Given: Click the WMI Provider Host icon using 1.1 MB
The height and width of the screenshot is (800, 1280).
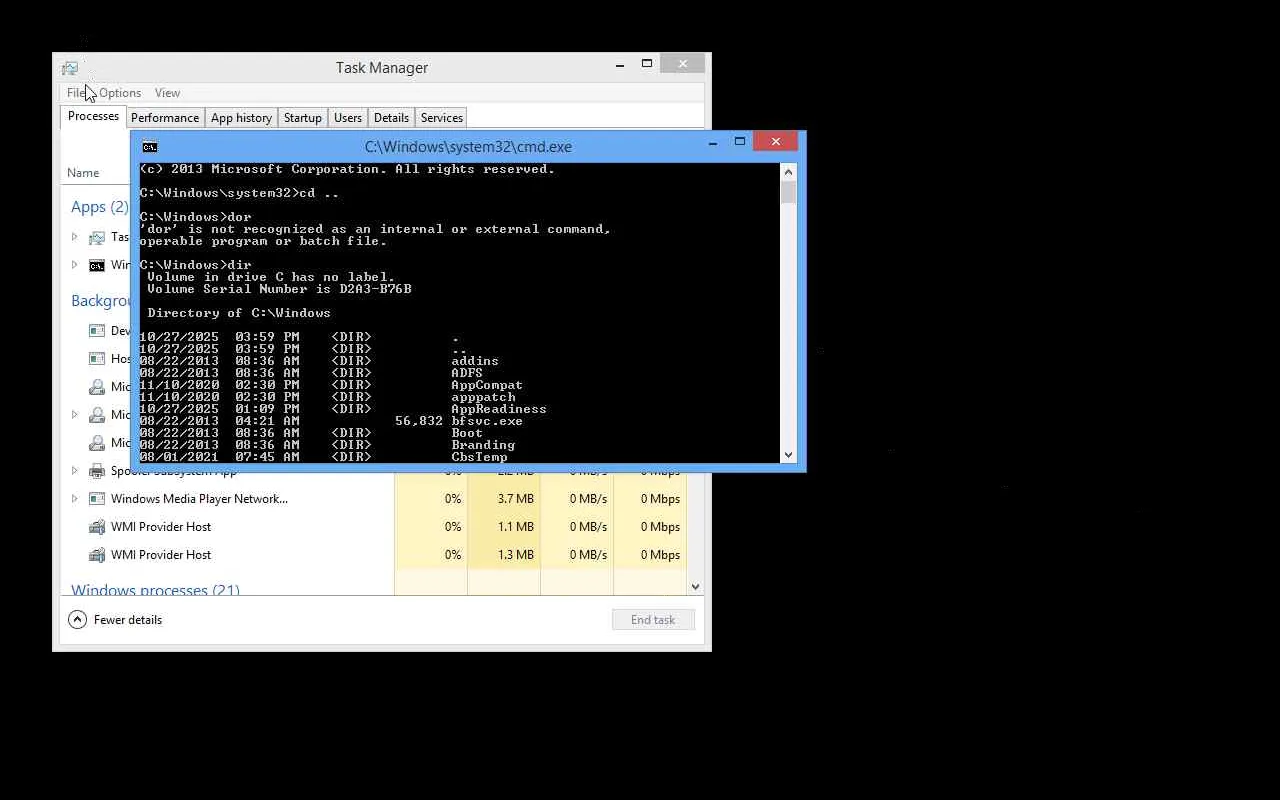Looking at the screenshot, I should (x=97, y=527).
